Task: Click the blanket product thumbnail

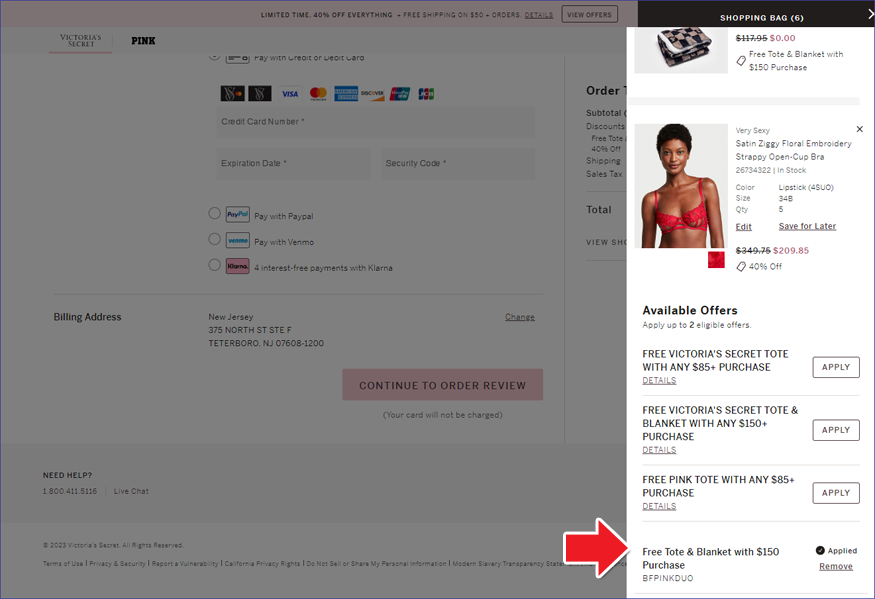Action: coord(681,50)
